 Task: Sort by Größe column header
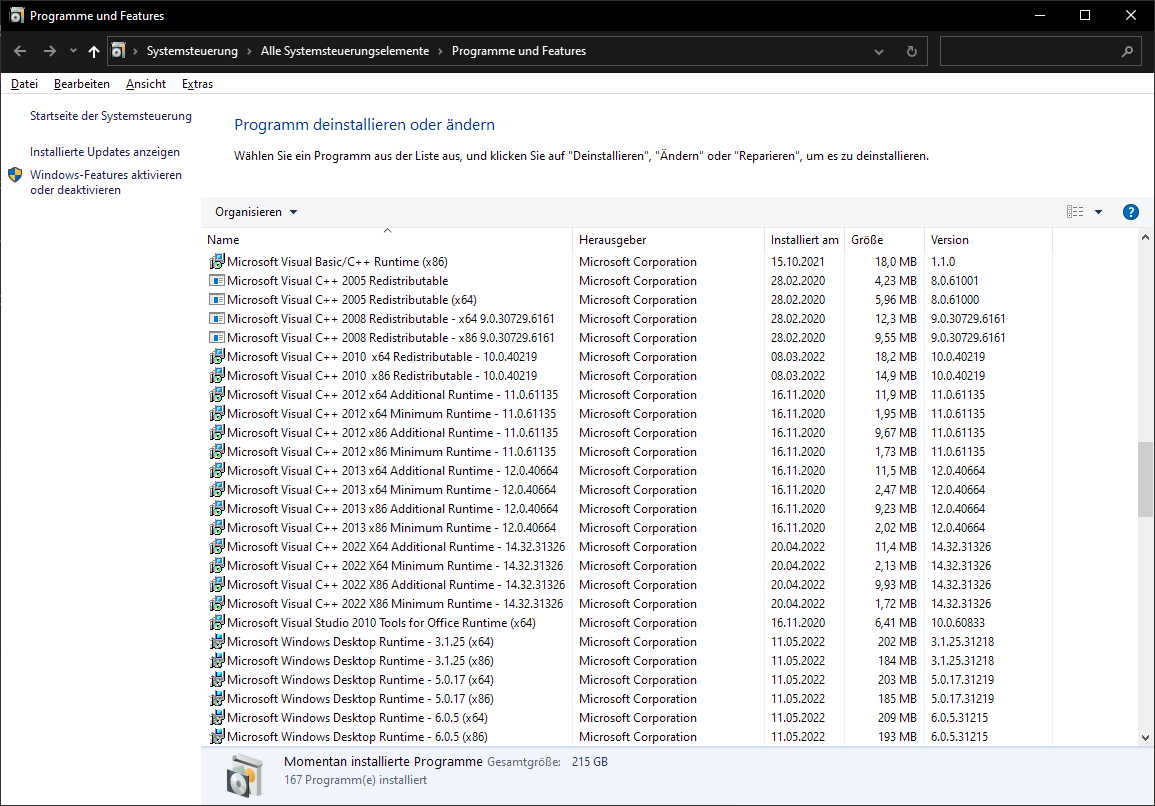click(x=884, y=239)
